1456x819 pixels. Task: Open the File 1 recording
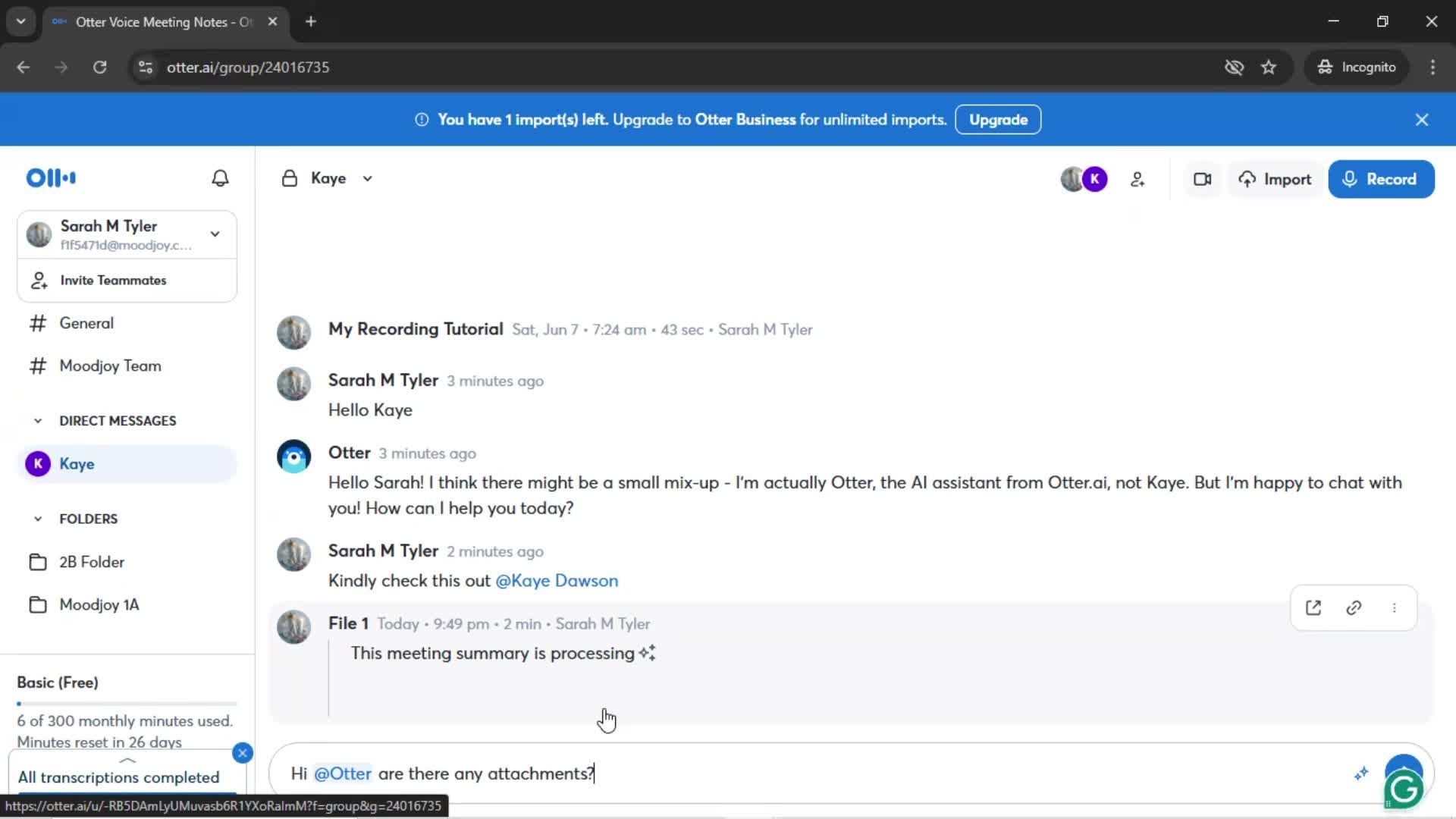[348, 623]
